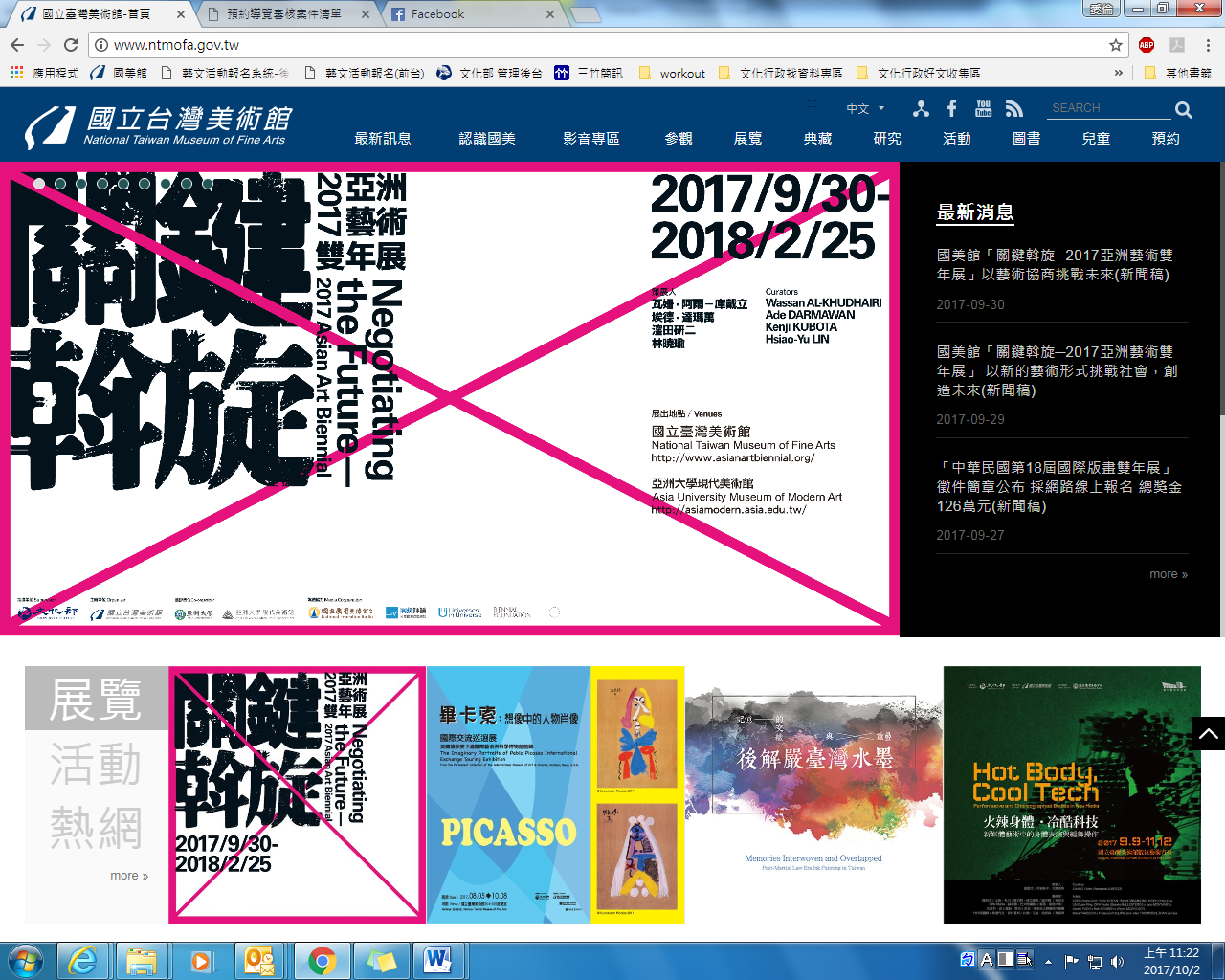1225x980 pixels.
Task: Click more » under 最新消息
Action: [x=1169, y=574]
